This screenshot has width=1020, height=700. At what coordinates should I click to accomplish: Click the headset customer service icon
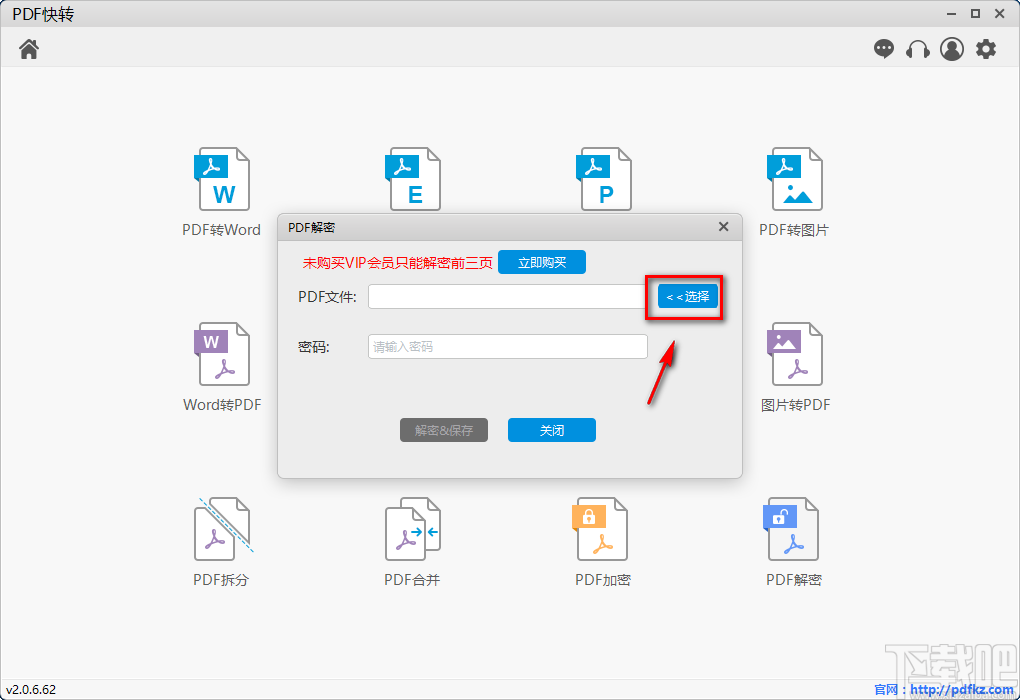click(917, 48)
